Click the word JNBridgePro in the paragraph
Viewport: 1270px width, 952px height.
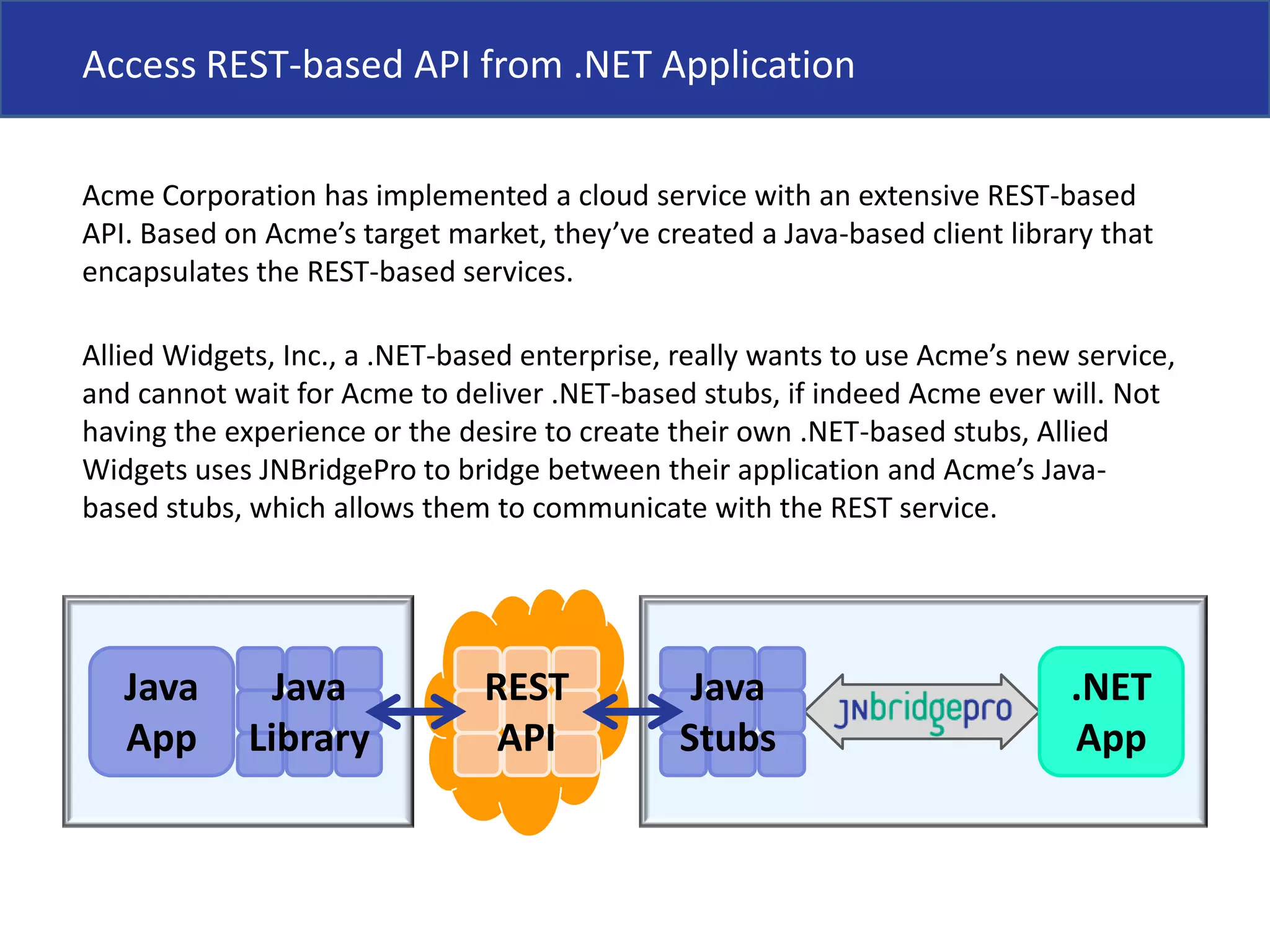[x=337, y=470]
